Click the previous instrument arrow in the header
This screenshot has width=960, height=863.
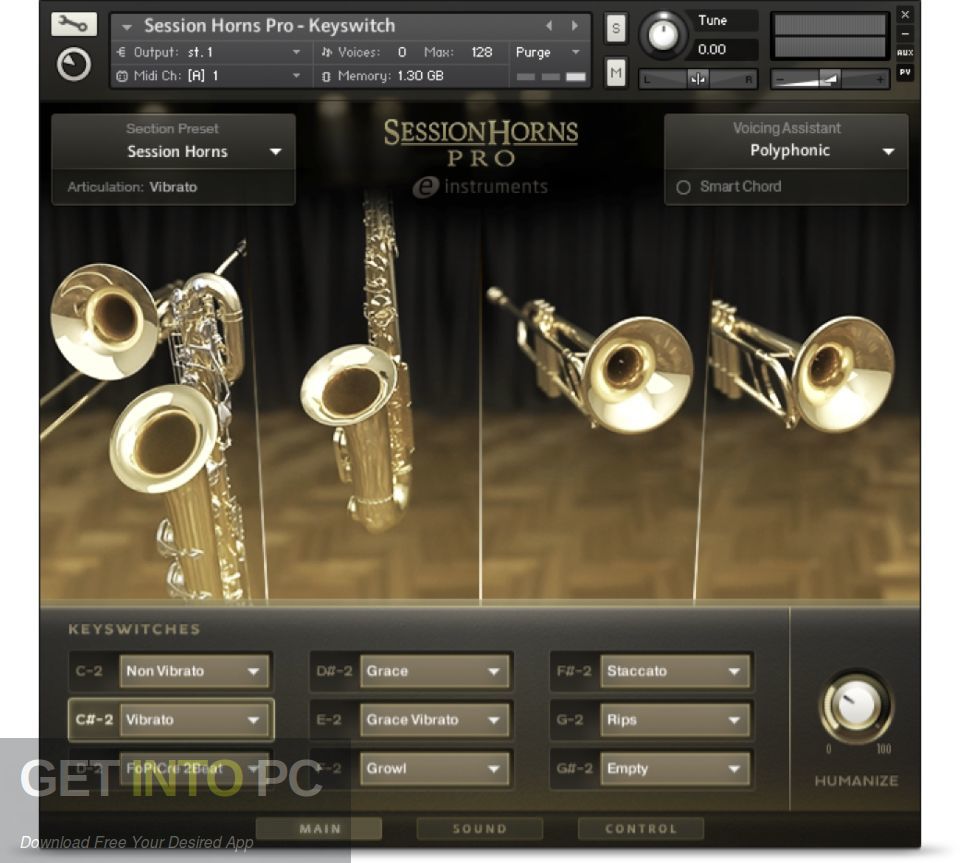(x=549, y=25)
